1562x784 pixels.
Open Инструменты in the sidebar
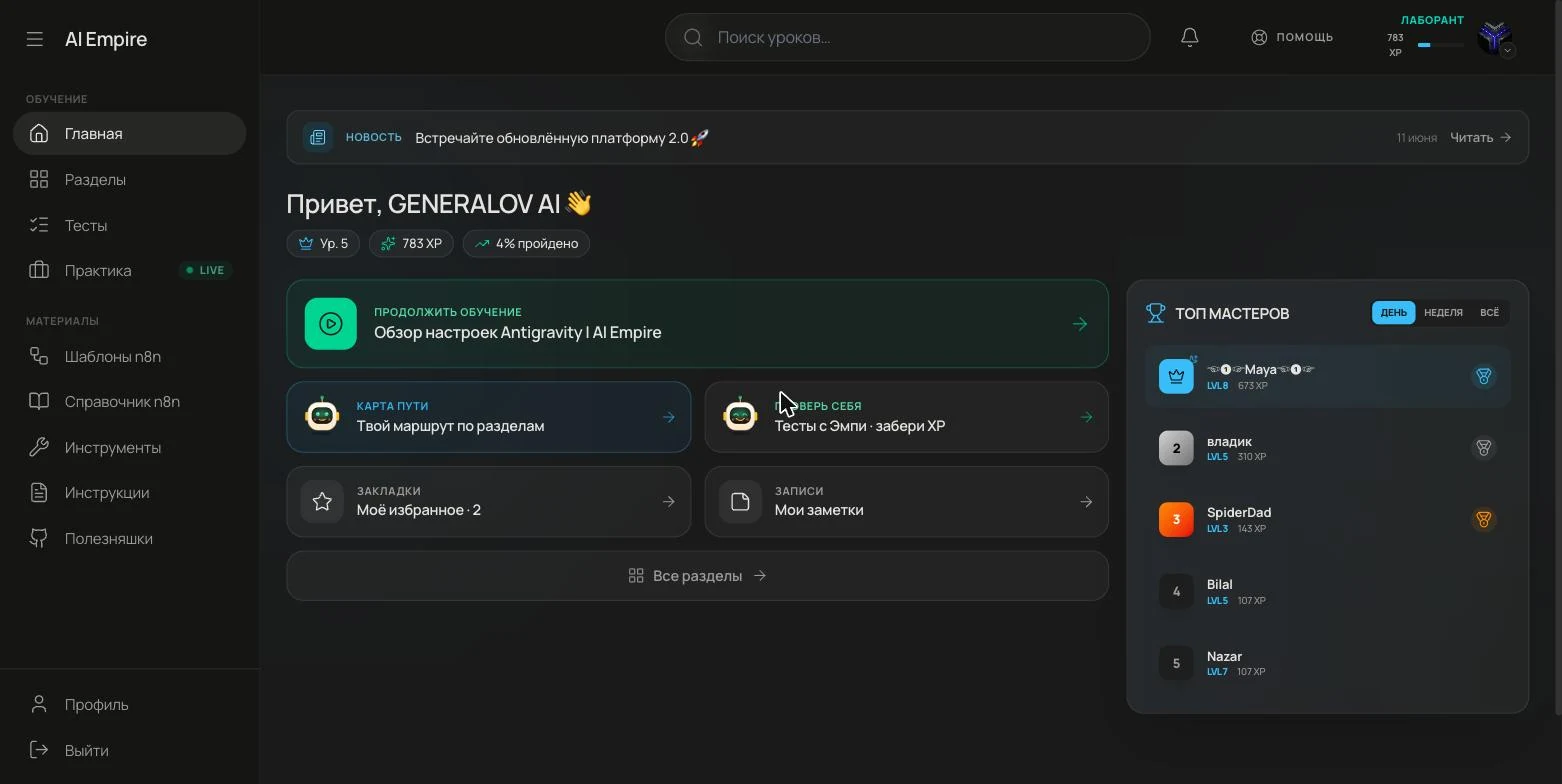(x=130, y=447)
